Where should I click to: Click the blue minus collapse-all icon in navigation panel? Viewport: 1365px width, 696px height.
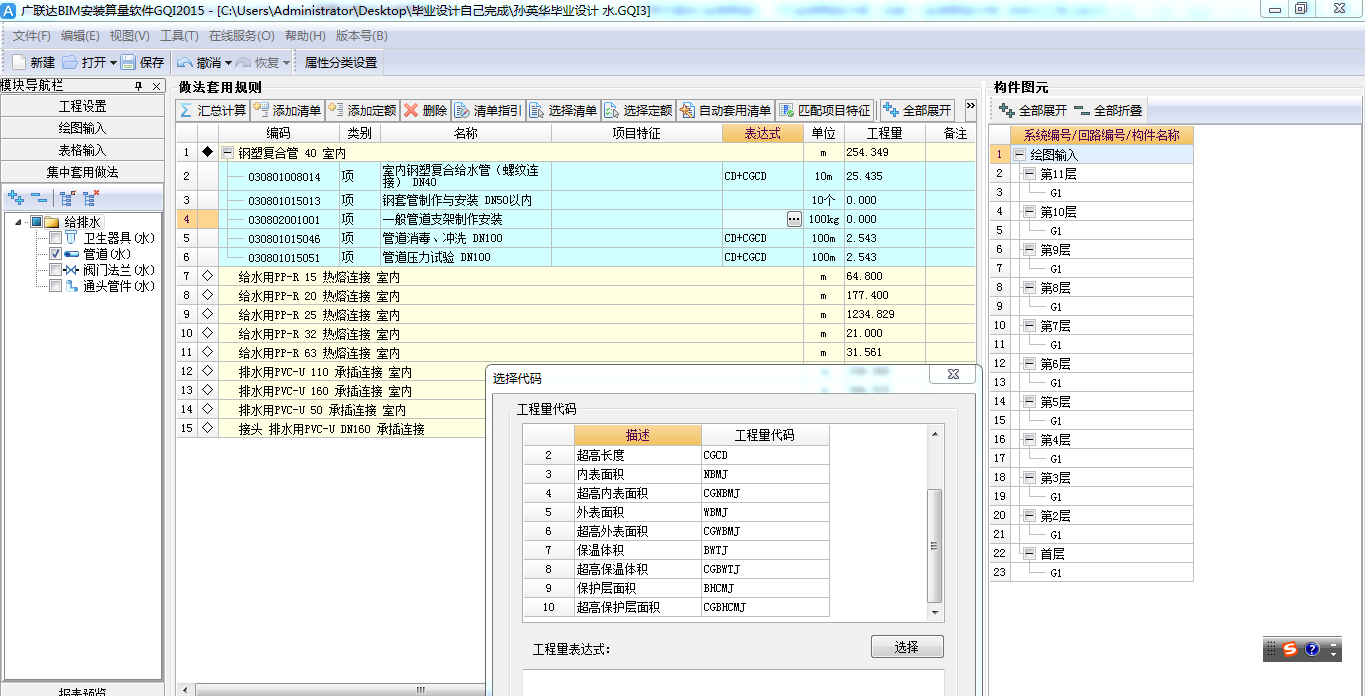[38, 198]
